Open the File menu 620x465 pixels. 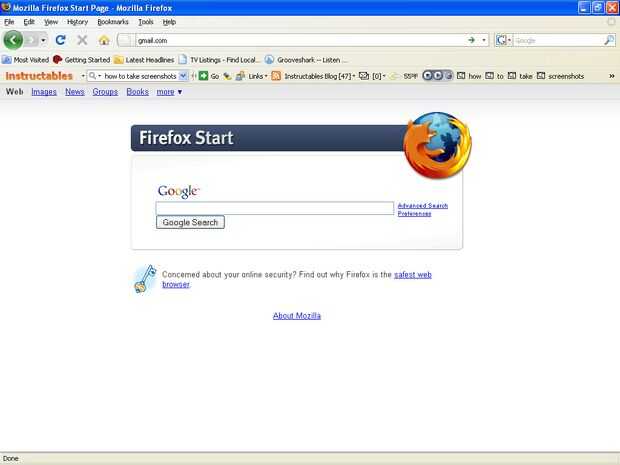(x=9, y=22)
